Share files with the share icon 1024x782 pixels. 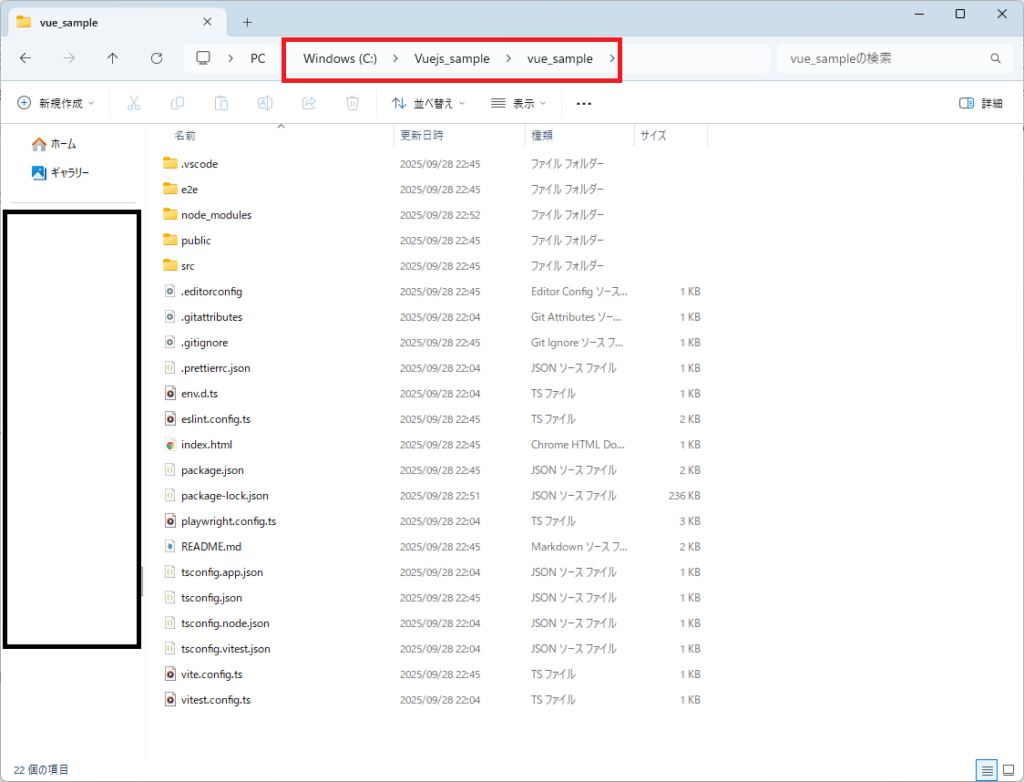(309, 103)
